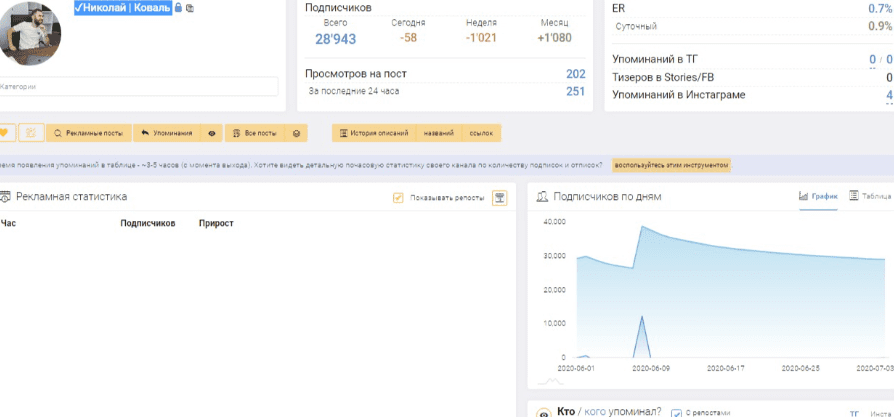This screenshot has width=894, height=417.
Task: Click the icon button beside Показывать репосты
Action: [x=499, y=198]
